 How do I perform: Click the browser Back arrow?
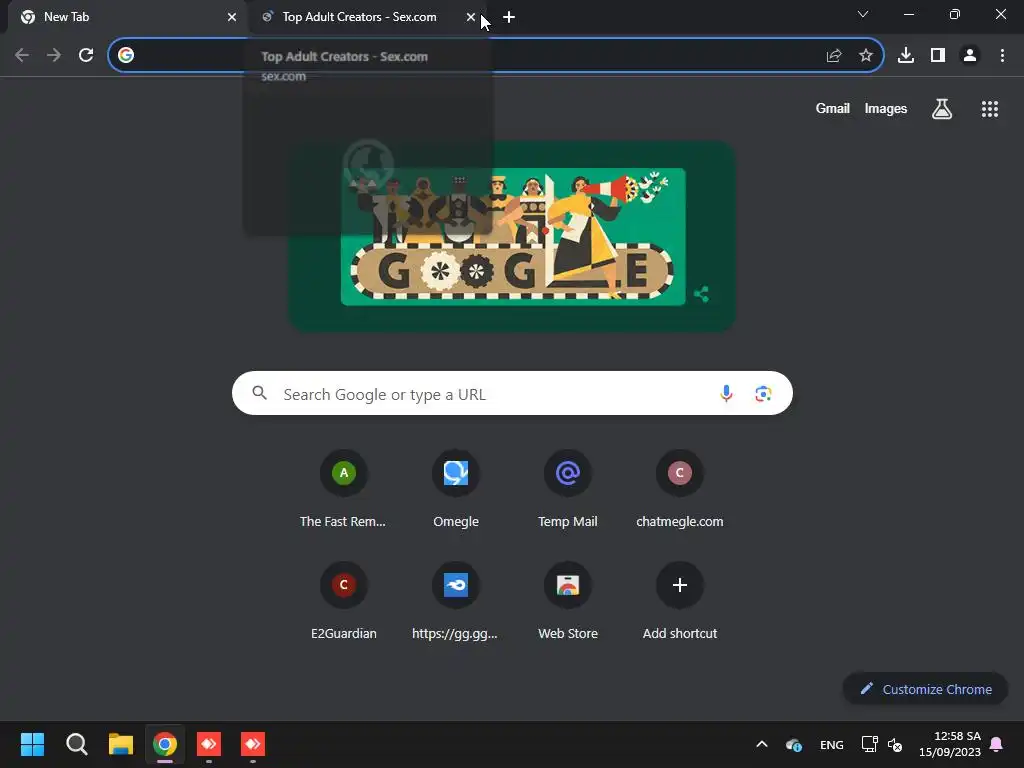click(x=22, y=56)
